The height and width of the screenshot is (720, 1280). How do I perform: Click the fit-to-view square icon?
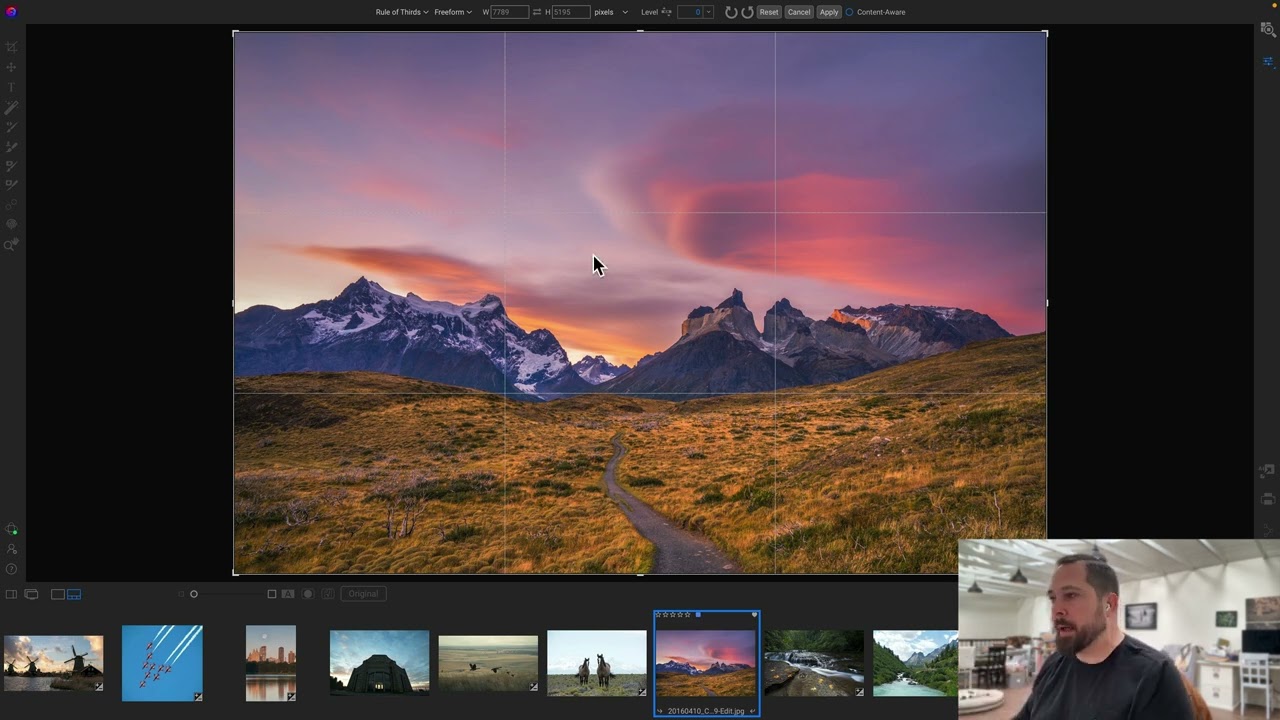coord(271,594)
